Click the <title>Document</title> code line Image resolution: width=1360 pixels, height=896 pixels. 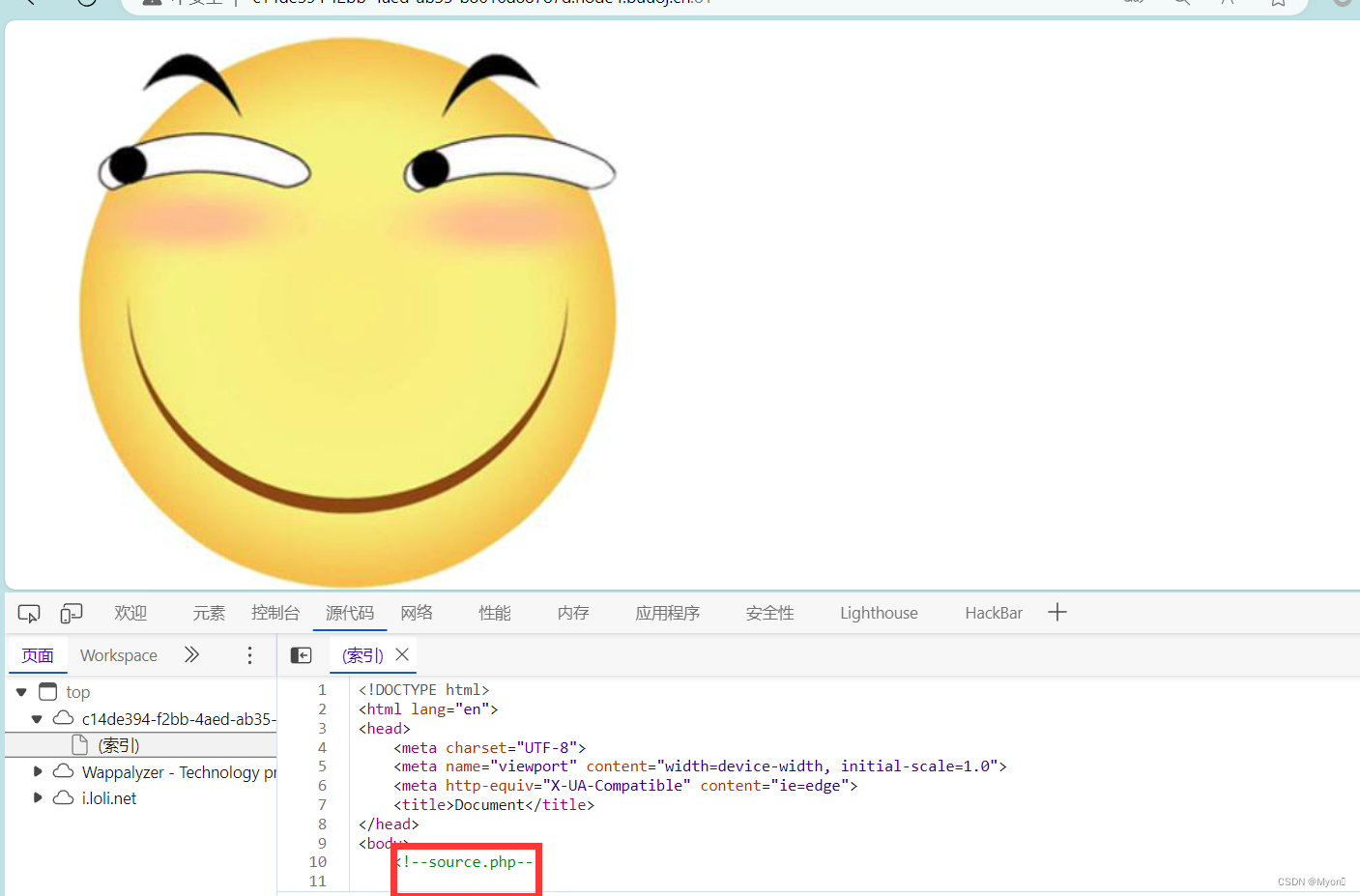point(494,805)
